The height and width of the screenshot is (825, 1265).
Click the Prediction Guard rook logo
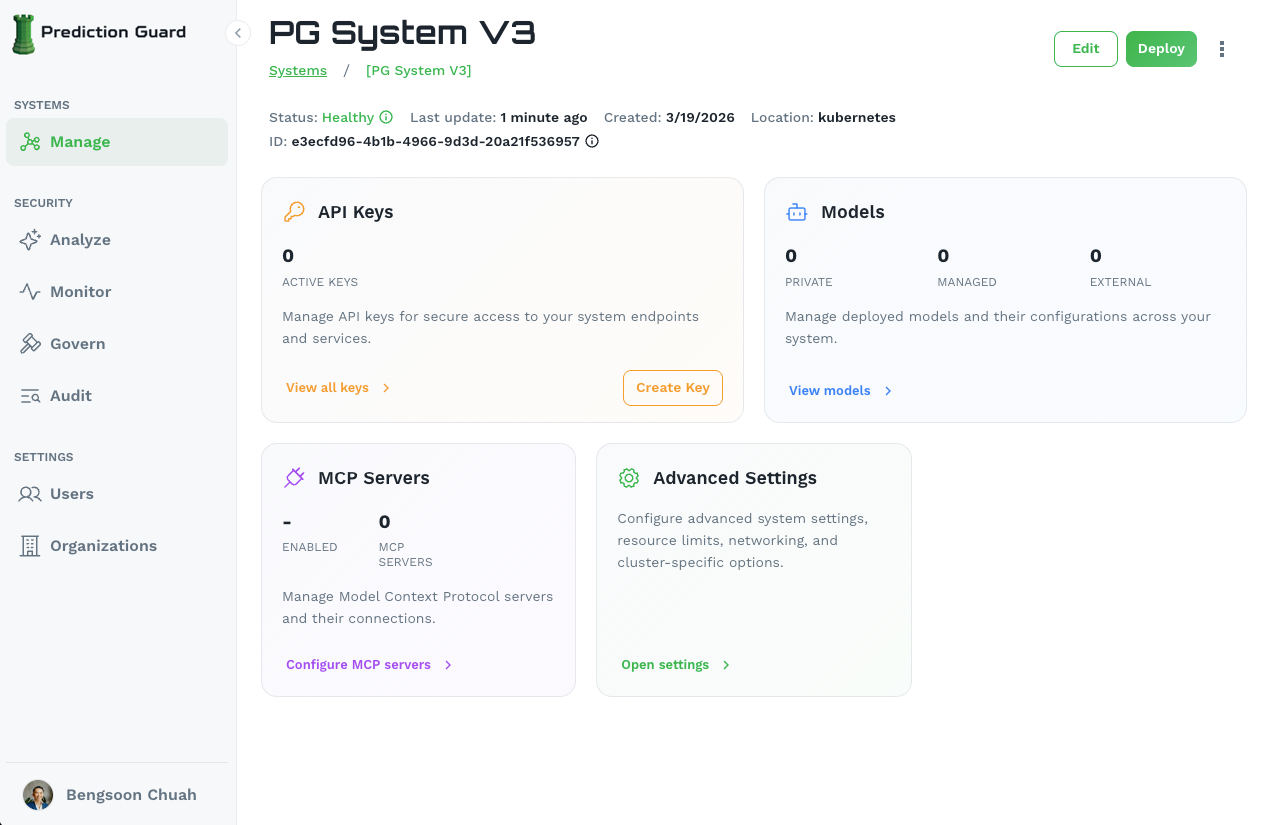(x=24, y=32)
